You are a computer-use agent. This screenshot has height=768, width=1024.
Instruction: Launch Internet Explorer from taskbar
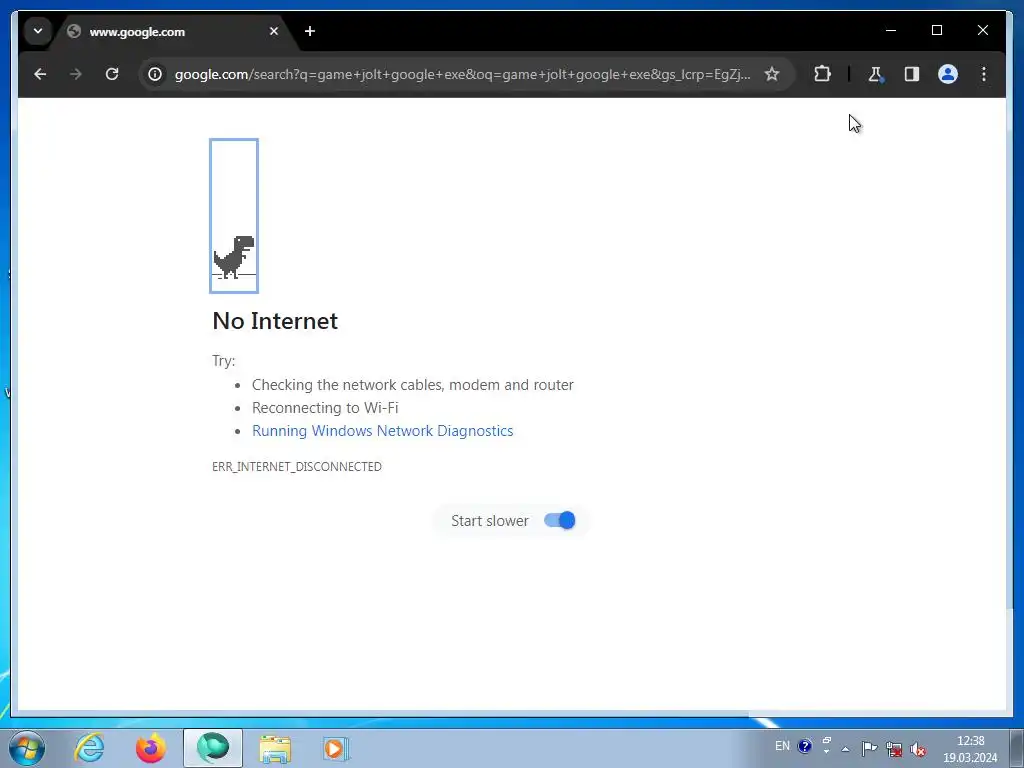pos(89,748)
